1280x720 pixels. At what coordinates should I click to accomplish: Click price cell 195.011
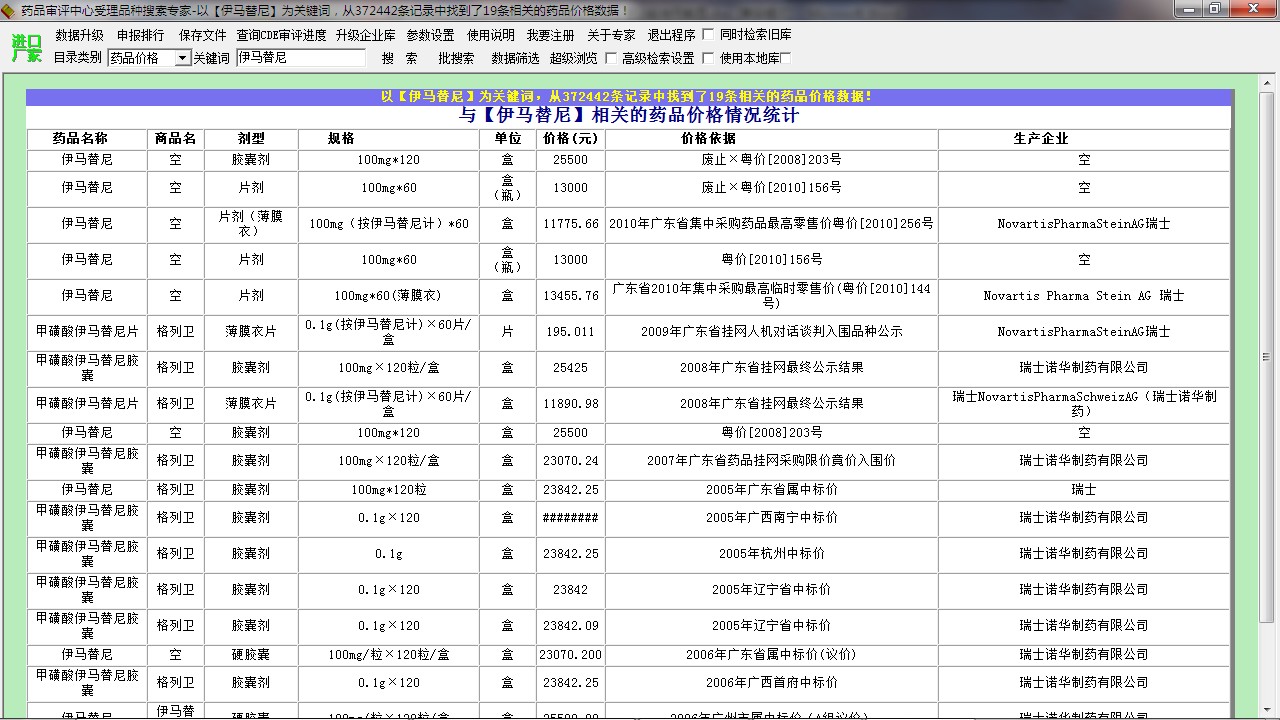click(x=570, y=332)
